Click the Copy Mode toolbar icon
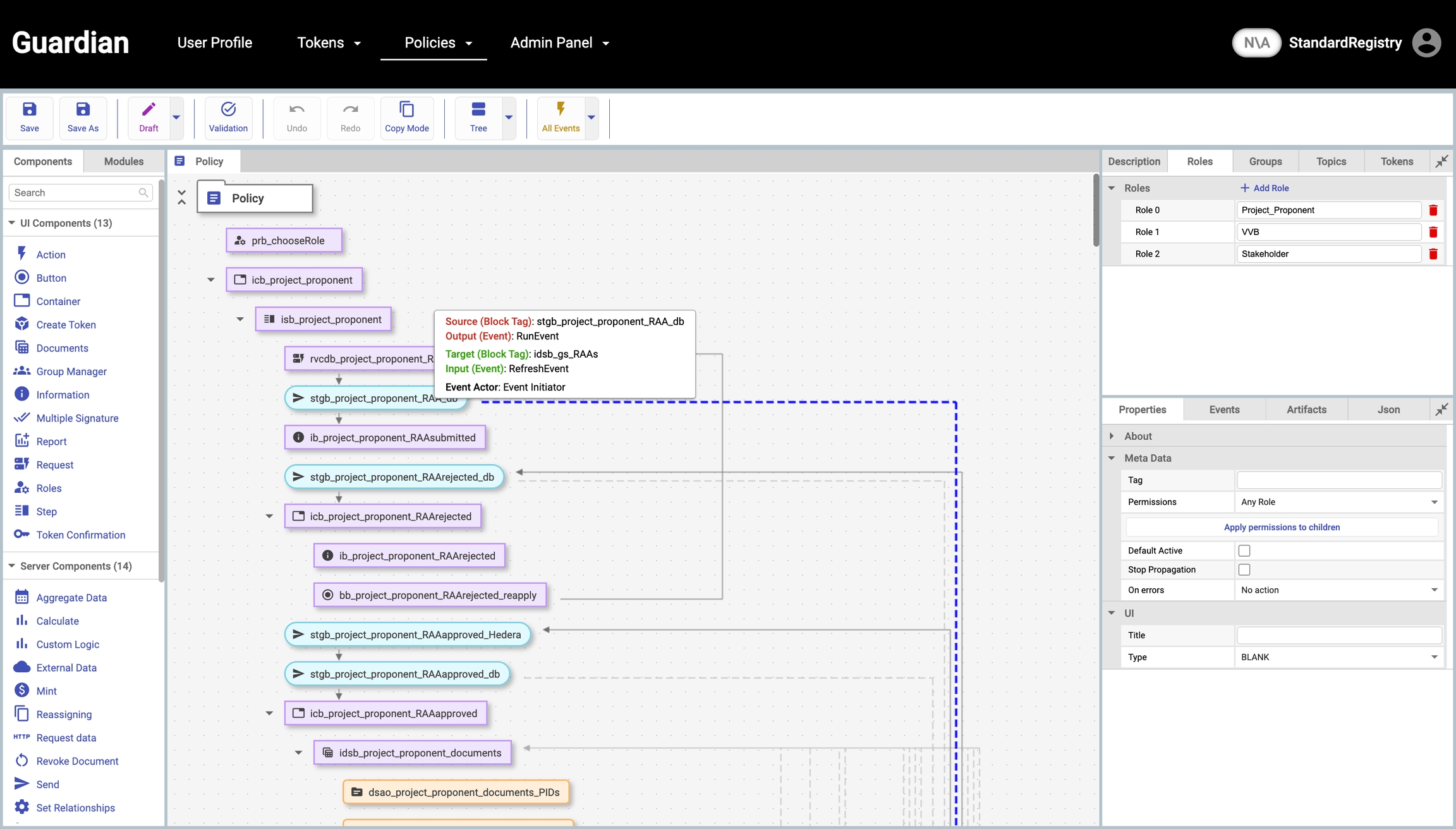Screen dimensions: 1456x829 tap(406, 109)
